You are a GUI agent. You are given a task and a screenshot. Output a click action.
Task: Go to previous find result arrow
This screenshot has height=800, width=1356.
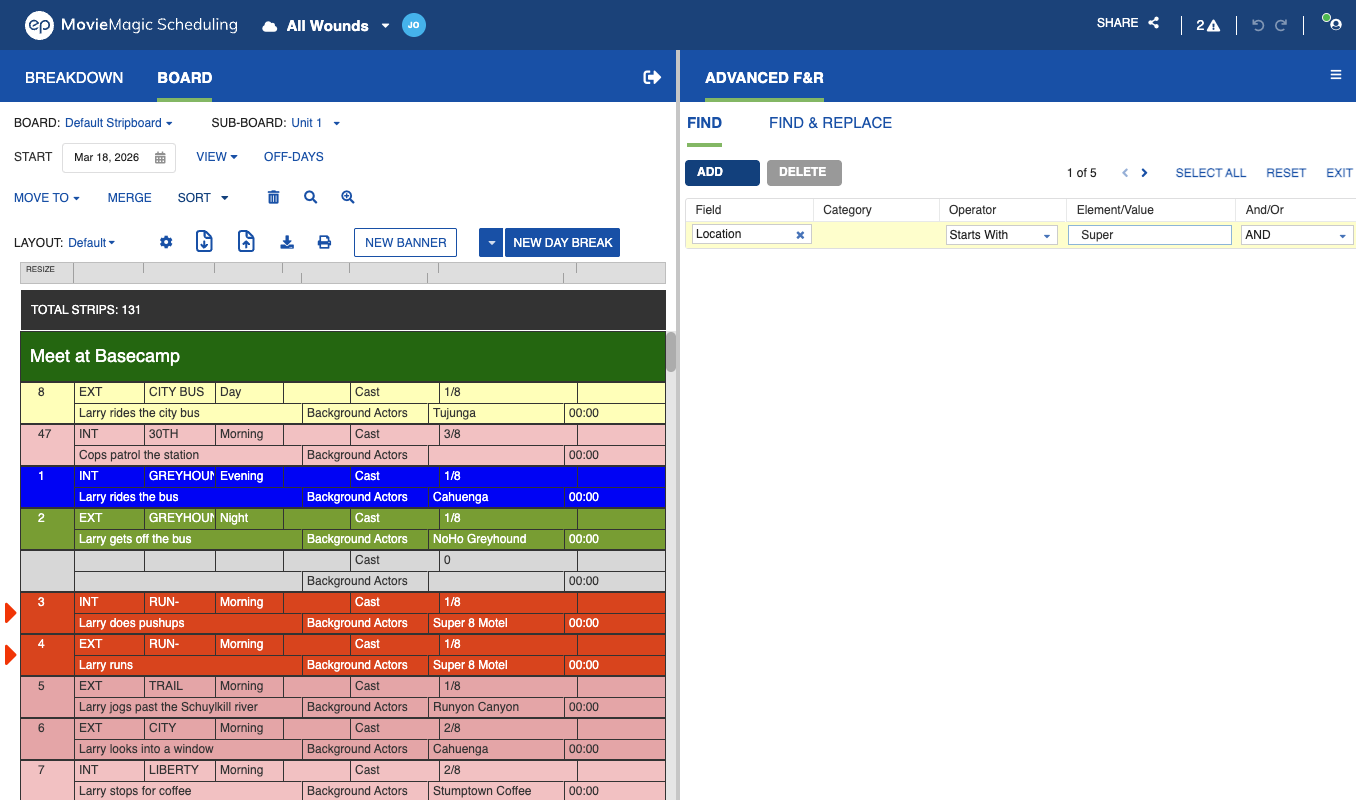(x=1125, y=173)
